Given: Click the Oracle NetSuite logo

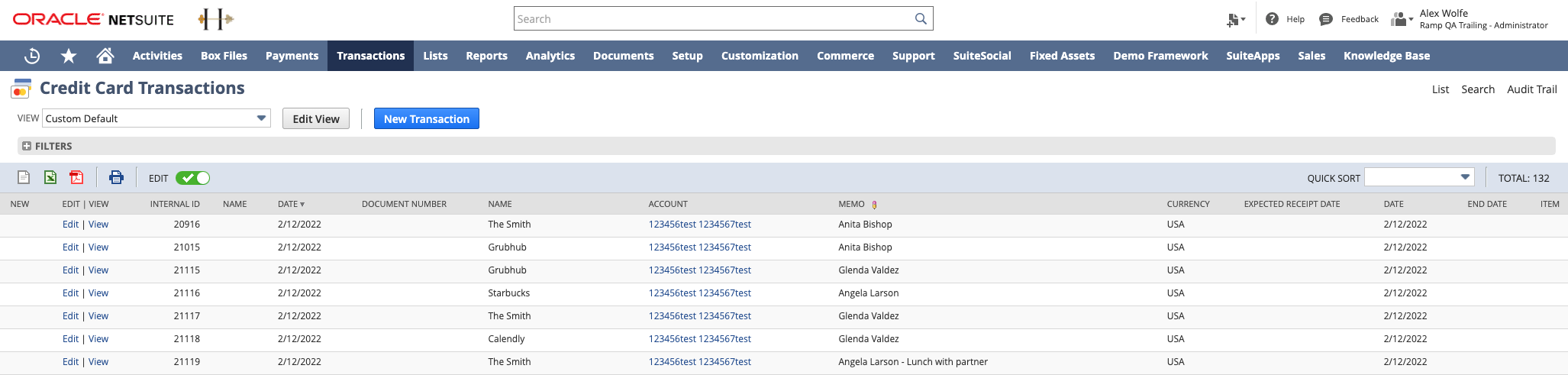Looking at the screenshot, I should (93, 19).
